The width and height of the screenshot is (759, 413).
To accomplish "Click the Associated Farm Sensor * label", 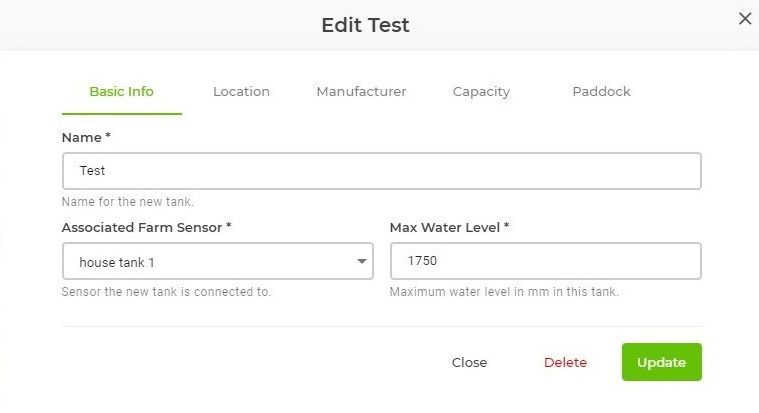I will (146, 228).
